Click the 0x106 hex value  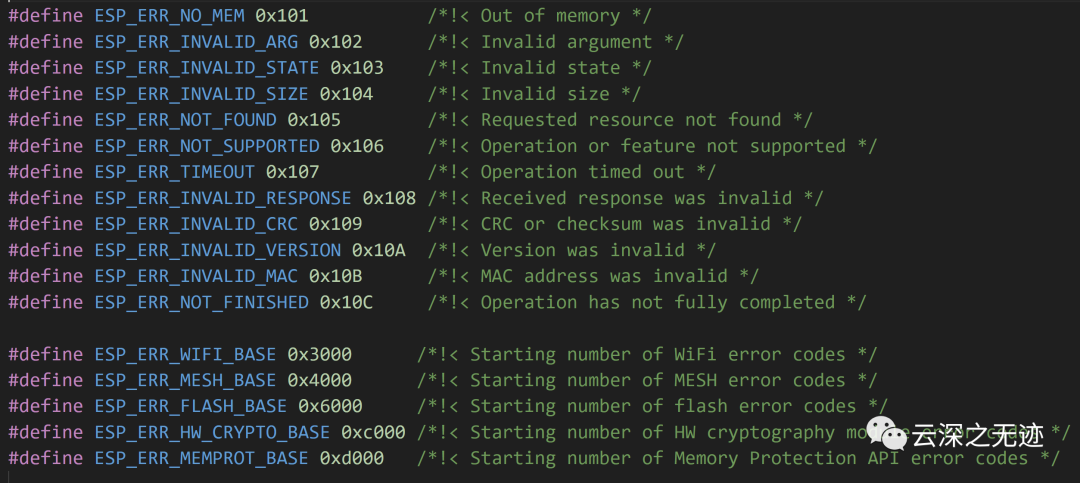(357, 146)
